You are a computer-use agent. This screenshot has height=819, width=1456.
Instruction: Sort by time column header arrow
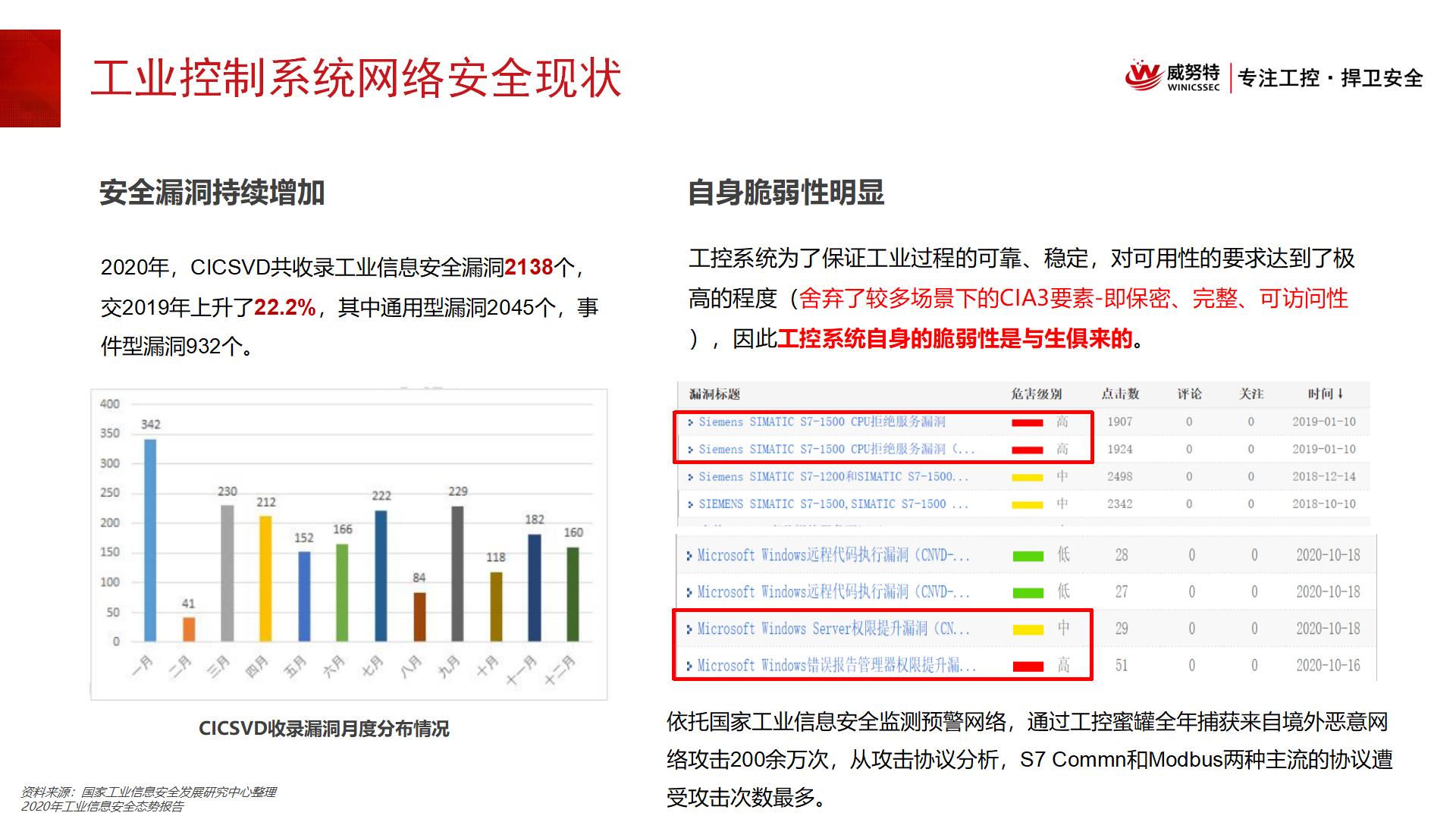click(x=1341, y=394)
